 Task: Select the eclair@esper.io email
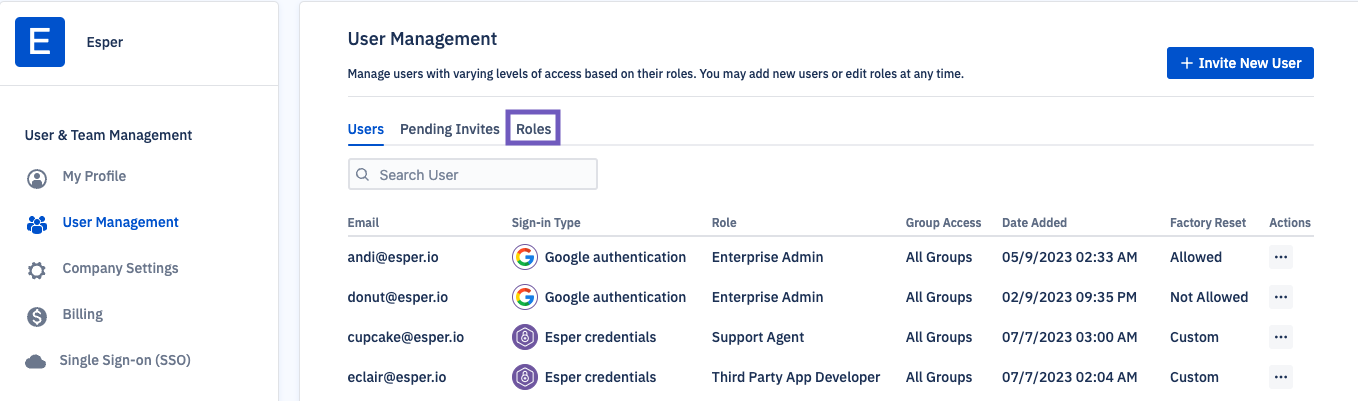click(x=397, y=377)
